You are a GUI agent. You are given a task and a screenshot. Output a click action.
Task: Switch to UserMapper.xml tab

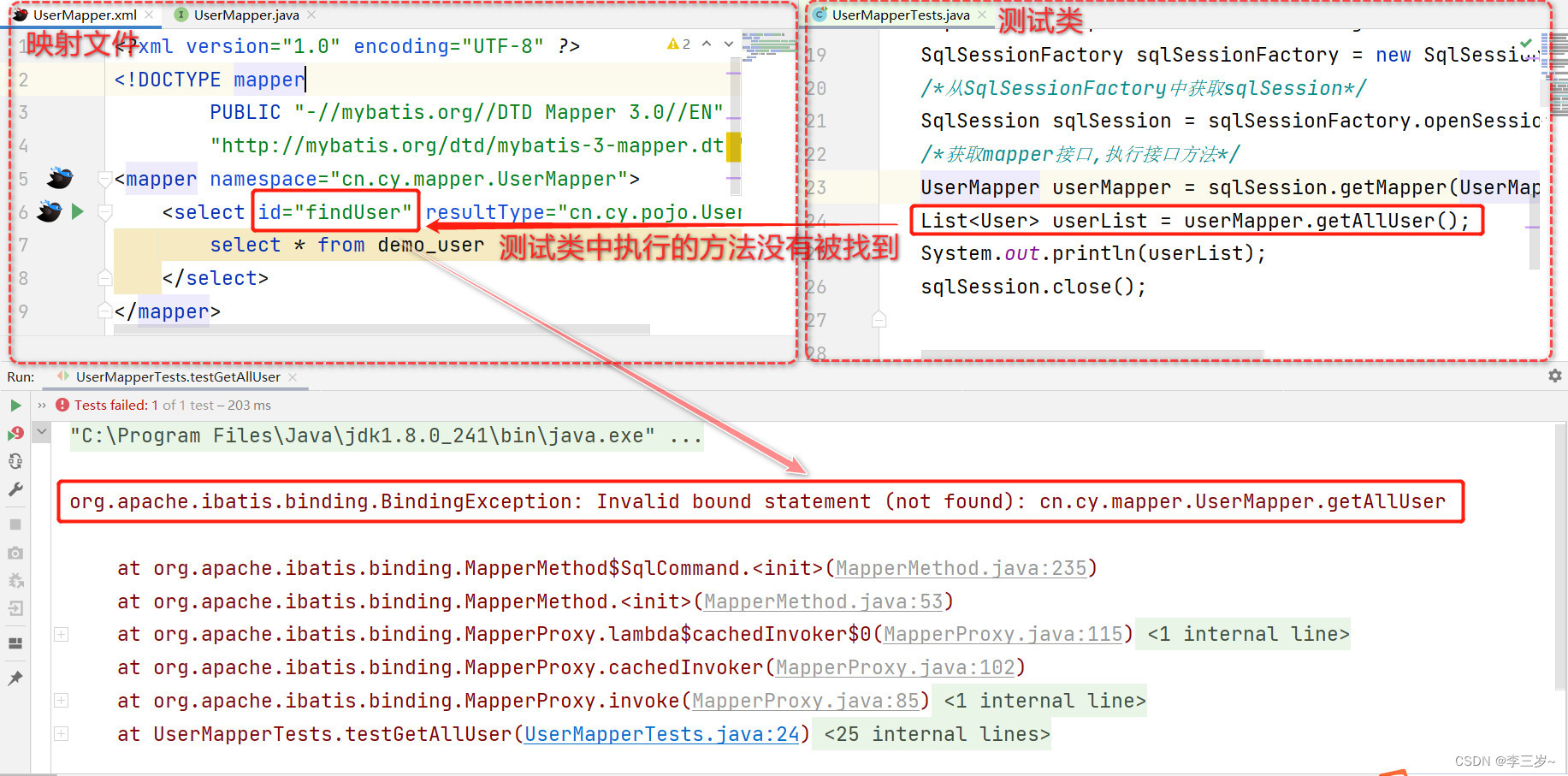tap(85, 15)
